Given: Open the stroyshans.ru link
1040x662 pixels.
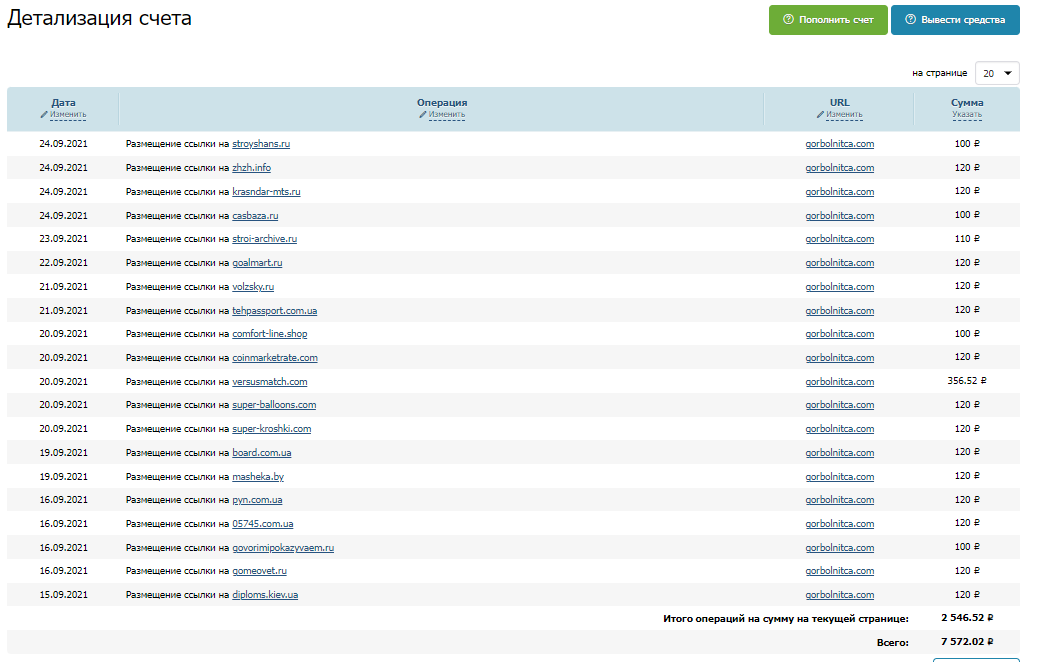Looking at the screenshot, I should click(261, 144).
